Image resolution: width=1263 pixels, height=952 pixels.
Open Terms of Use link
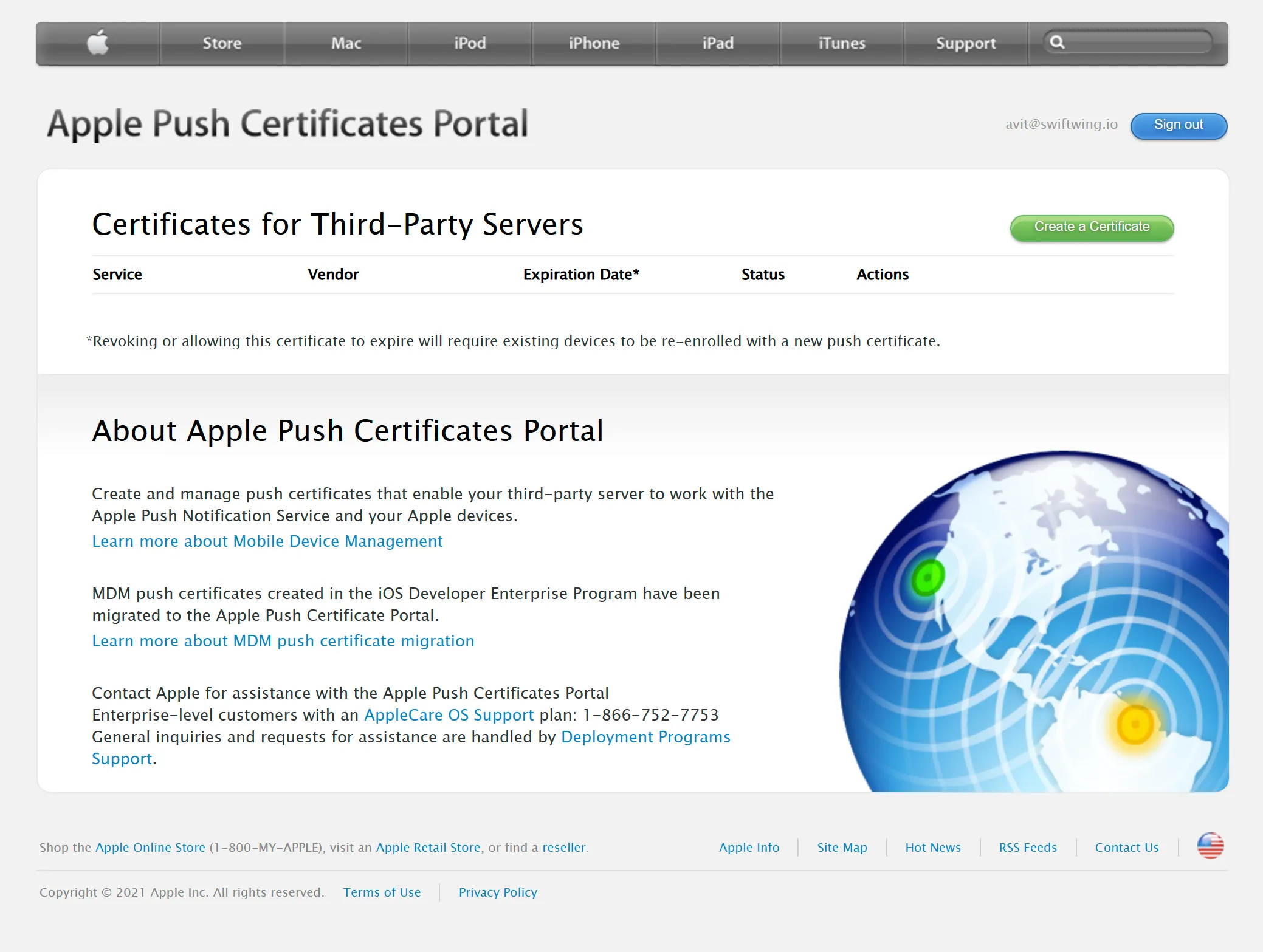[382, 892]
